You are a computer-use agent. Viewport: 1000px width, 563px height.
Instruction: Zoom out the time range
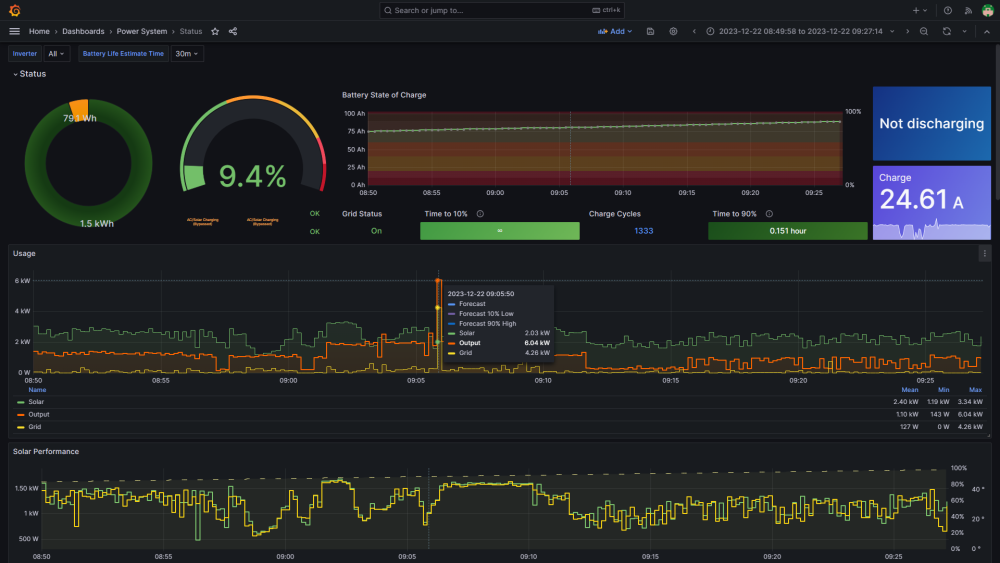point(923,31)
